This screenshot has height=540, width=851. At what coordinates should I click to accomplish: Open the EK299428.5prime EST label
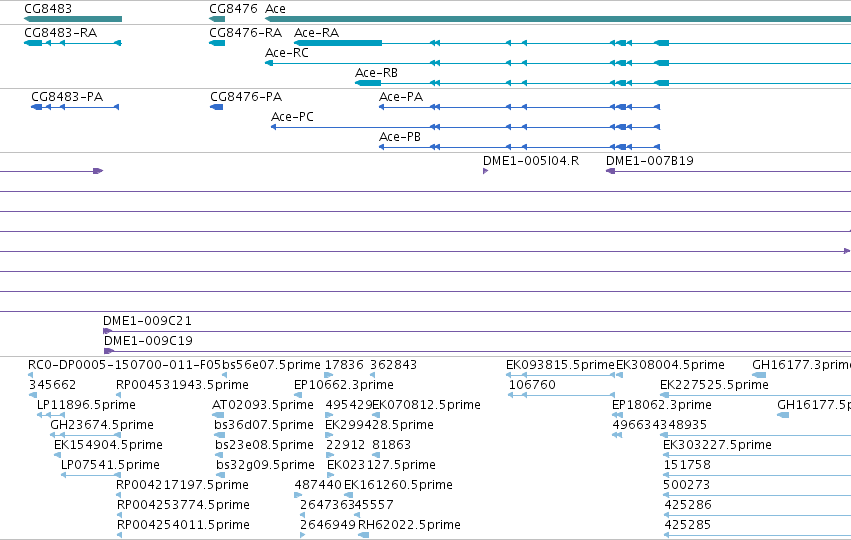(x=379, y=425)
